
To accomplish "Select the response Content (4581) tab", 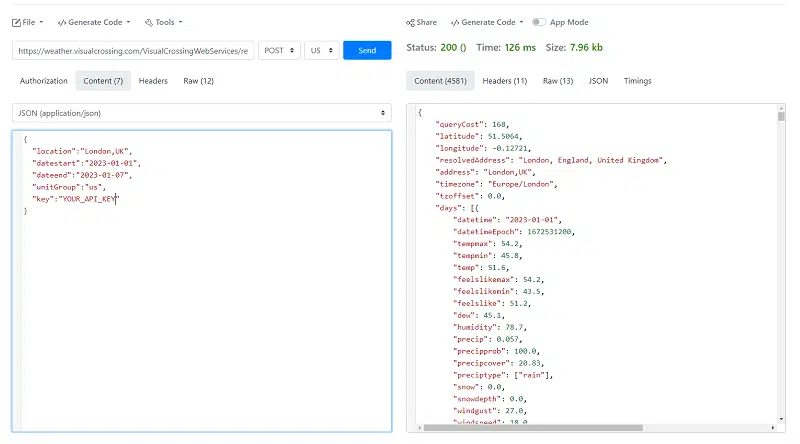I will [441, 81].
